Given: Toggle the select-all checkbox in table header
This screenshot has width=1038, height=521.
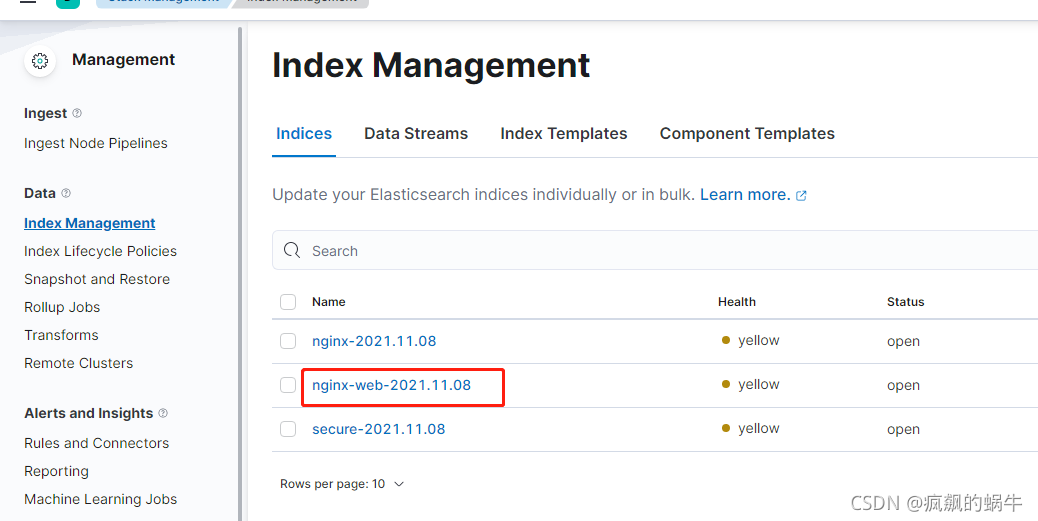Looking at the screenshot, I should pos(288,302).
